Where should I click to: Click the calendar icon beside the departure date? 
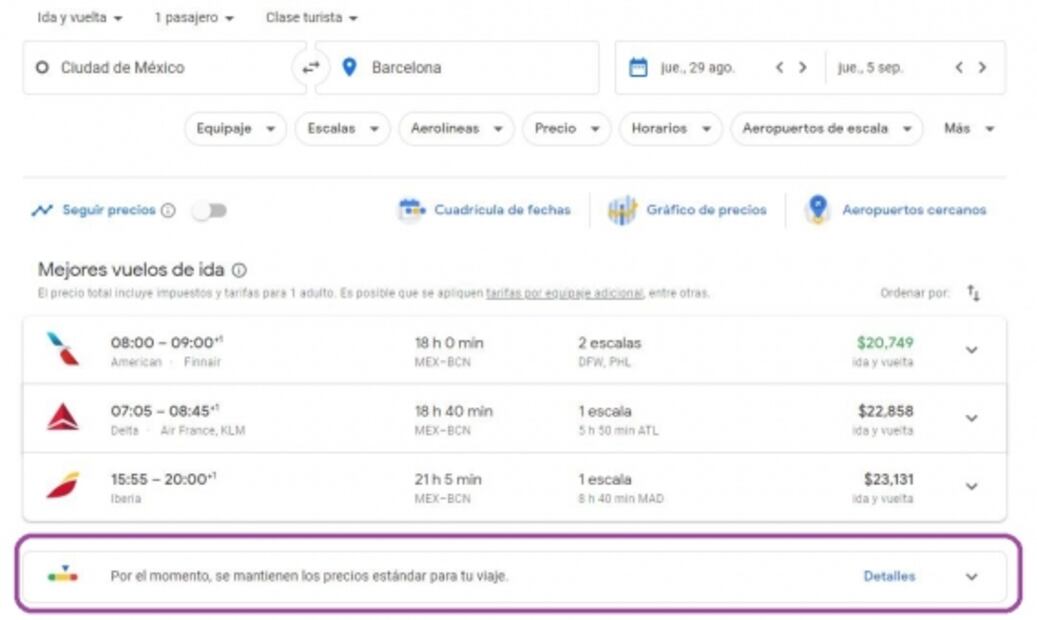(637, 67)
